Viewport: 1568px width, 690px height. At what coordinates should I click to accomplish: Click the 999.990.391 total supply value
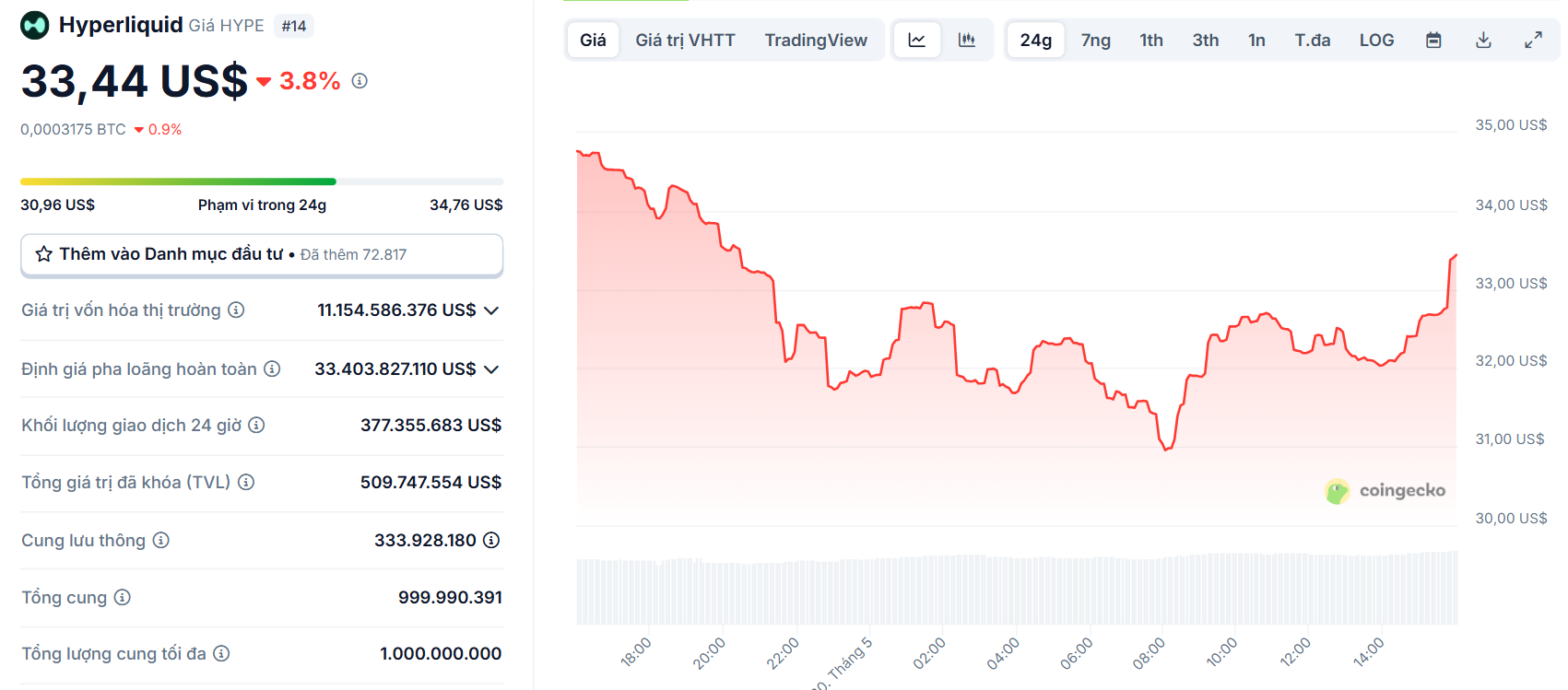pos(450,597)
